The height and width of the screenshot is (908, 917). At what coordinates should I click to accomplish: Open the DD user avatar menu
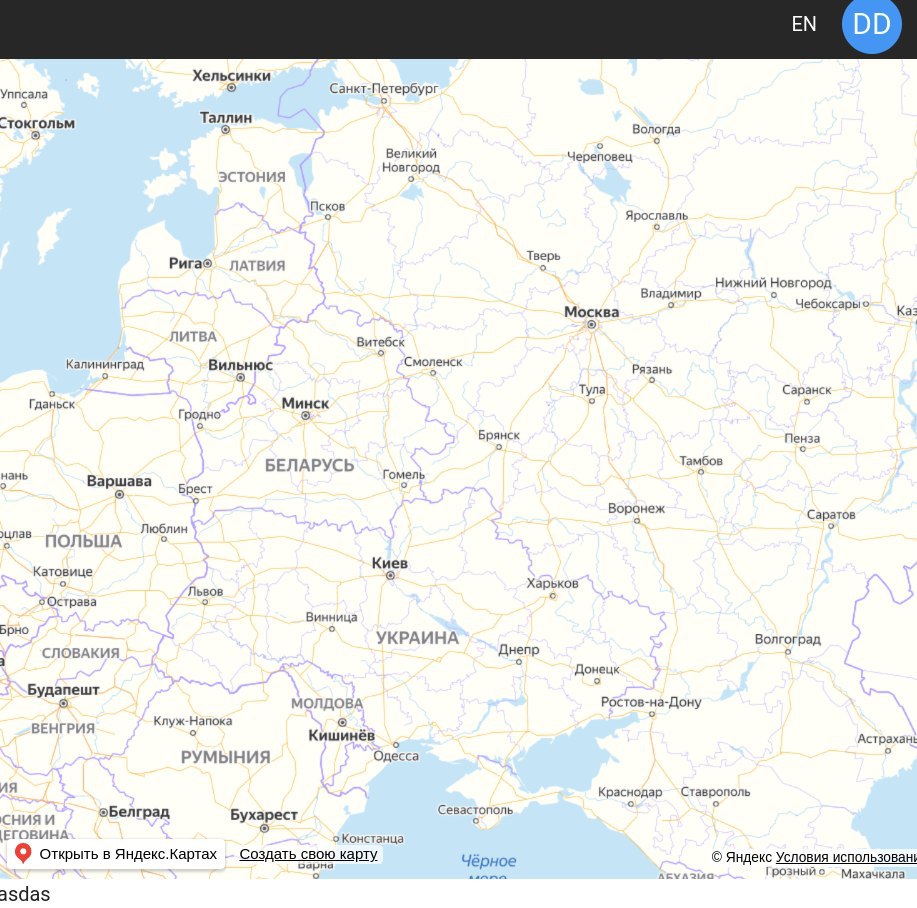pyautogui.click(x=871, y=25)
